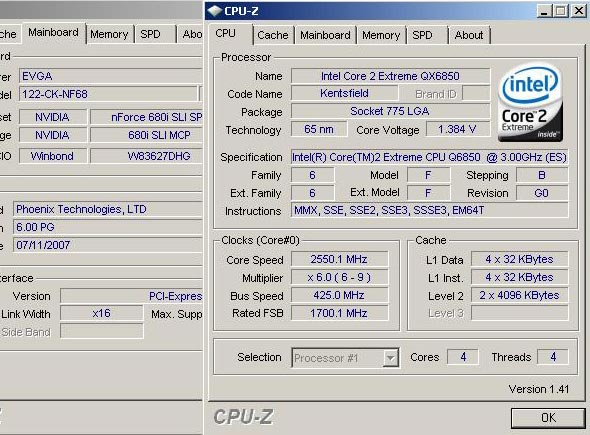
Task: Click EVGA manufacturer field in background window
Action: click(111, 76)
